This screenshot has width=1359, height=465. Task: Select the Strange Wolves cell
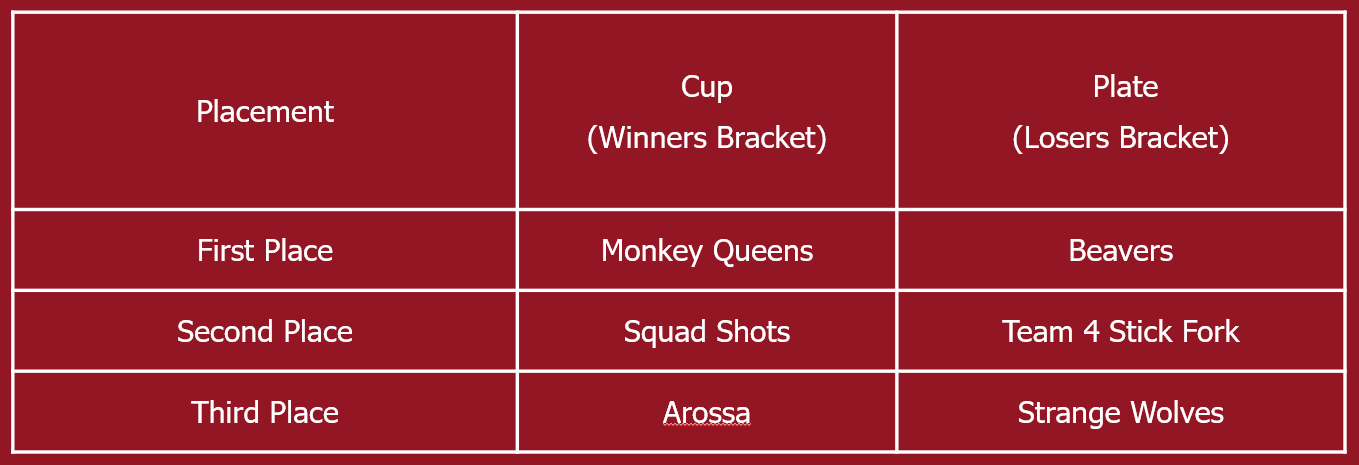click(x=1121, y=412)
